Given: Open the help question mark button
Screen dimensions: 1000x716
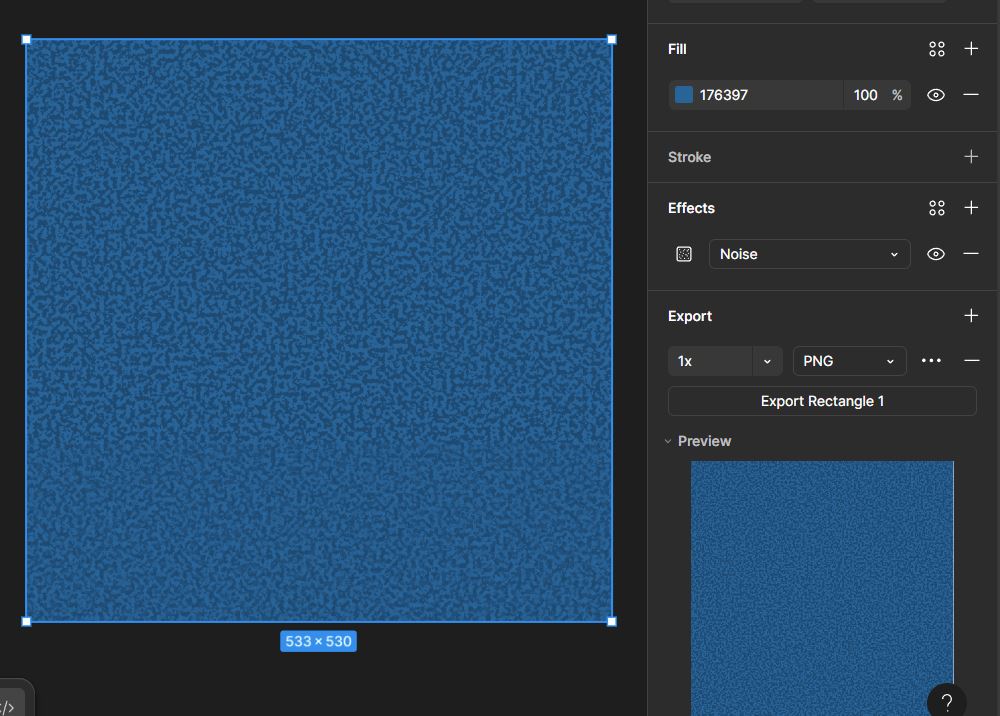Looking at the screenshot, I should point(946,702).
